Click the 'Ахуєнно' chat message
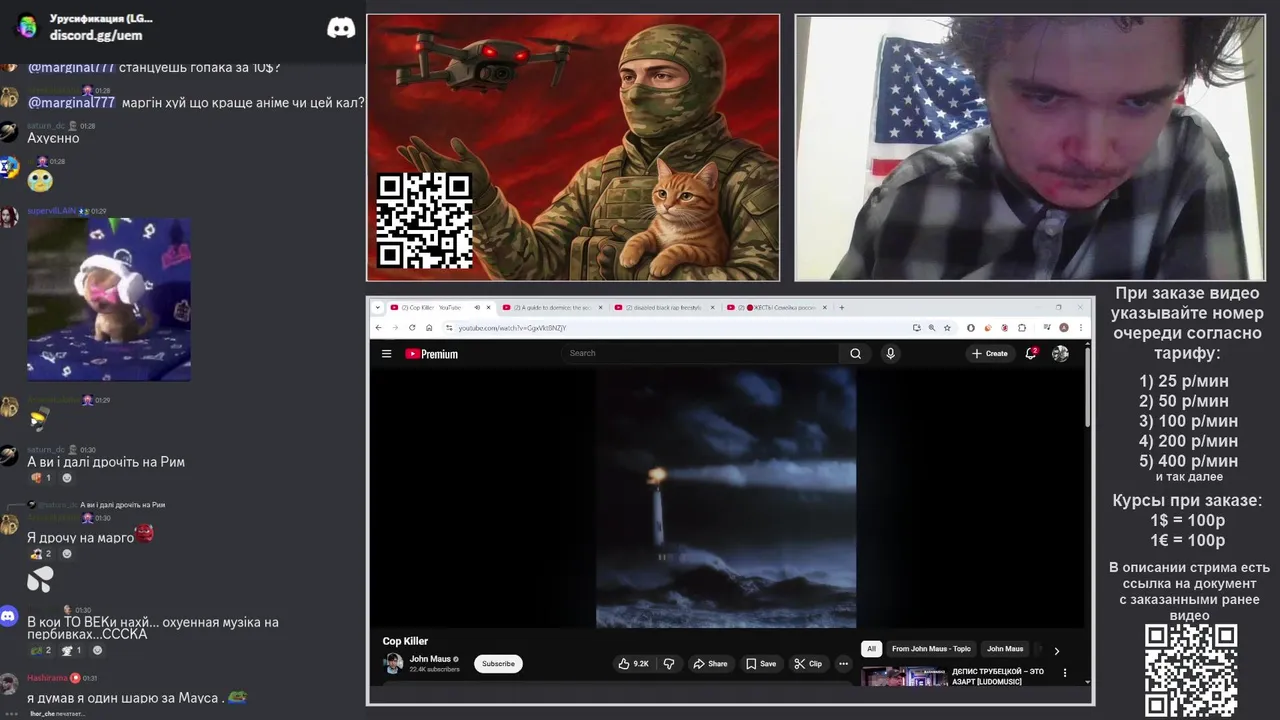 (53, 138)
